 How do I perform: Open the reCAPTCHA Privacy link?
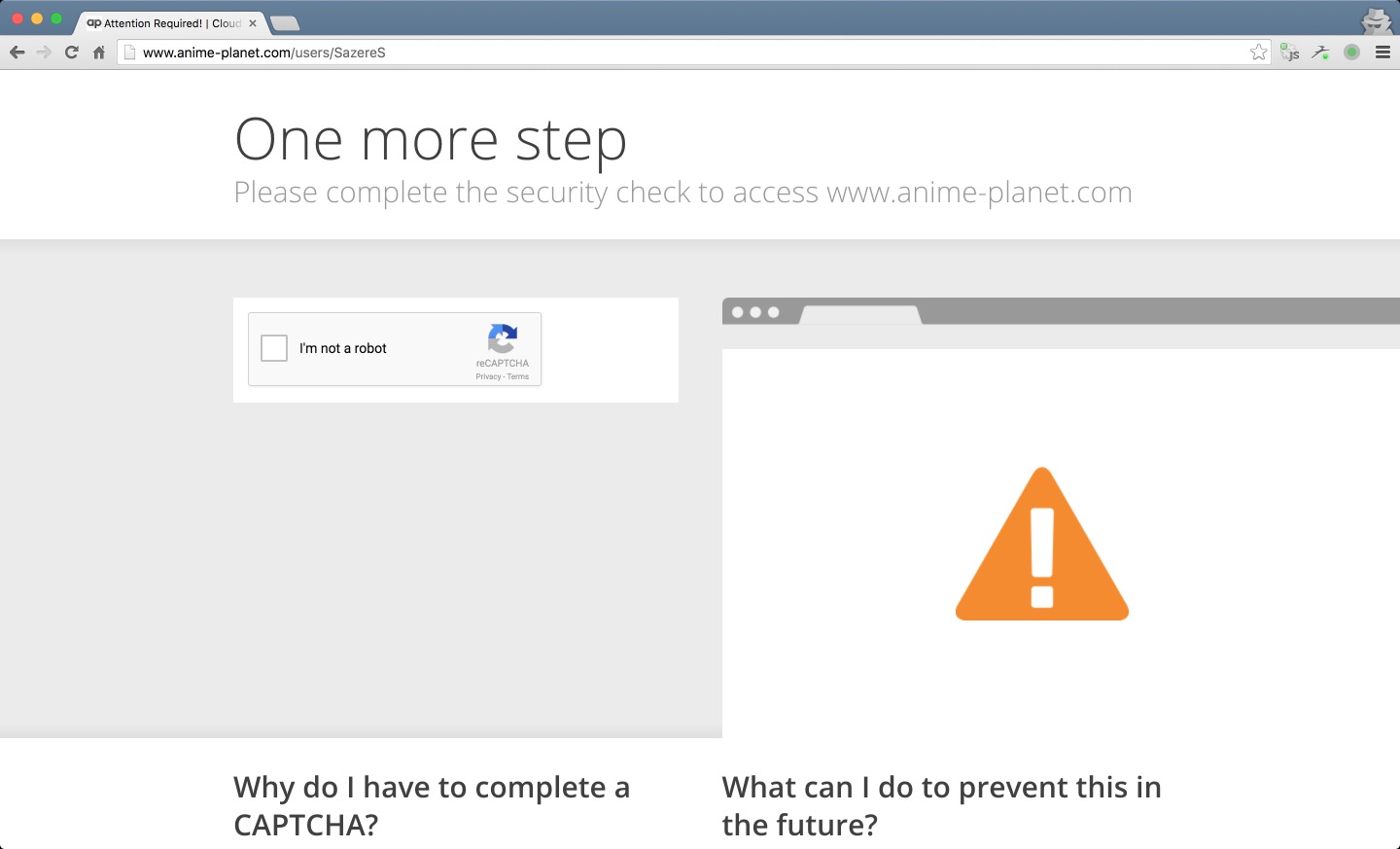(x=488, y=376)
